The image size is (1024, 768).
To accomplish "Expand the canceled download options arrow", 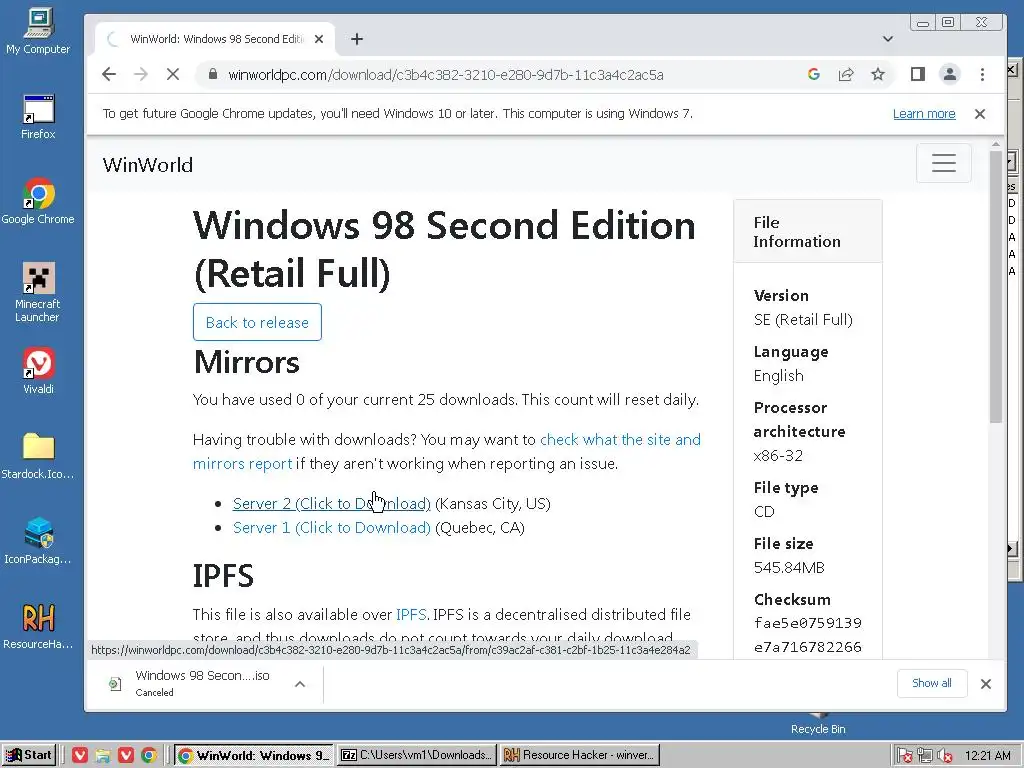I will [300, 684].
